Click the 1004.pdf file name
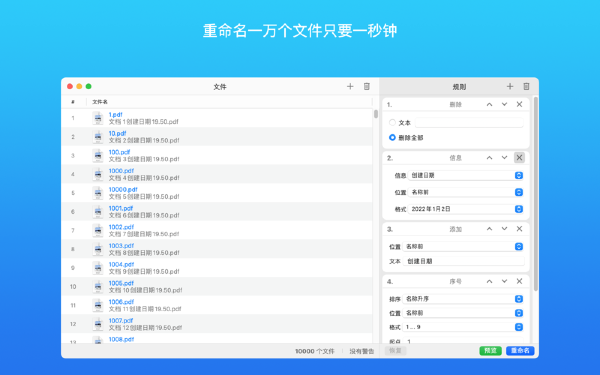Viewport: 600px width, 375px height. pos(121,264)
